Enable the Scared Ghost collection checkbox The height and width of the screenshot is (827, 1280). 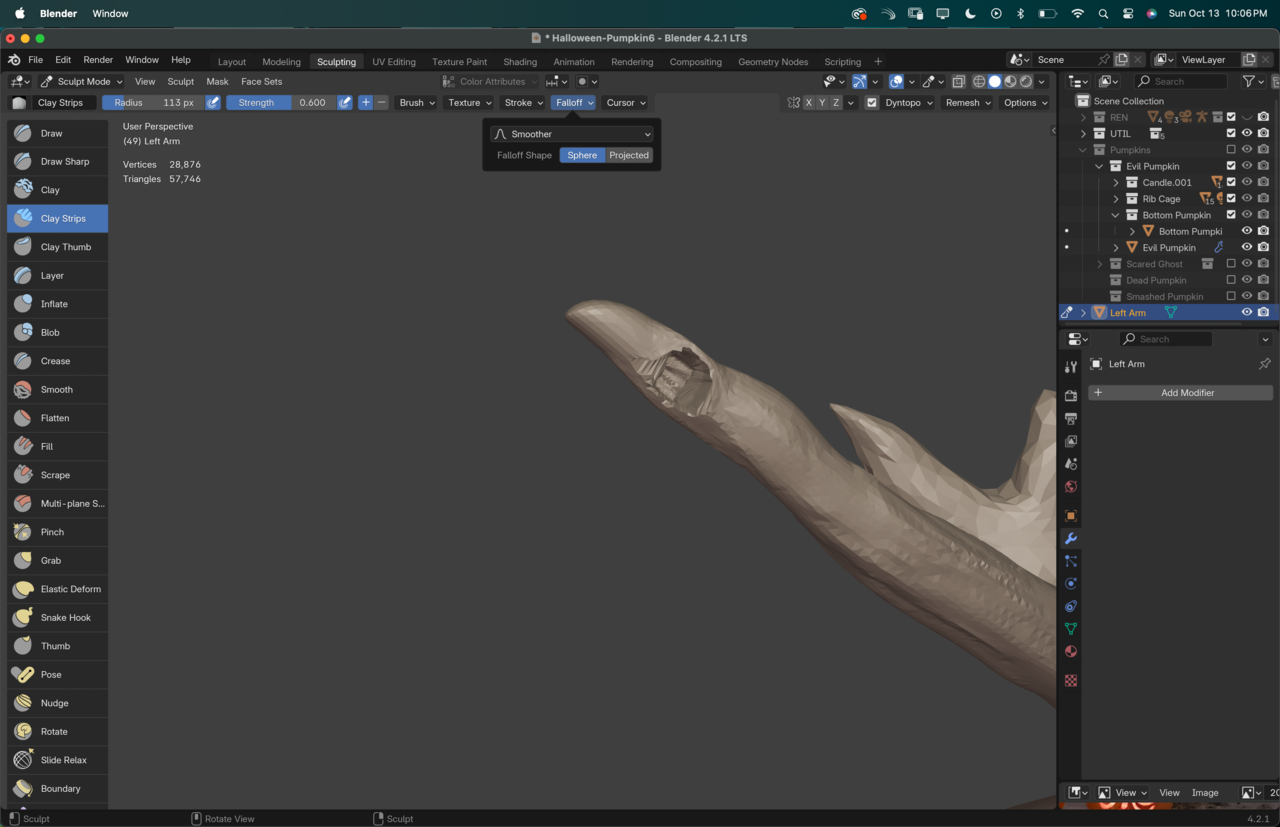pyautogui.click(x=1231, y=264)
